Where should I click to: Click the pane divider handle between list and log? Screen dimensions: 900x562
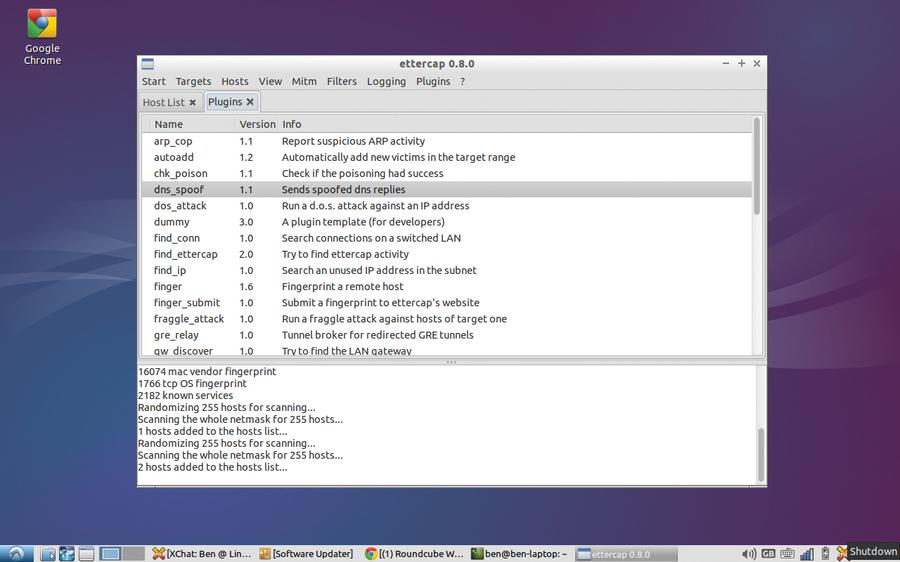[x=451, y=362]
